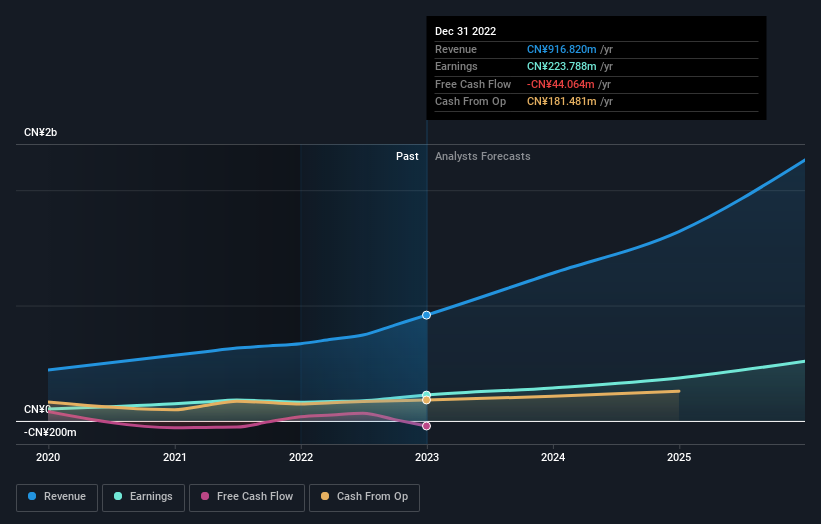This screenshot has width=821, height=524.
Task: Toggle the Free Cash Flow legend button
Action: 247,497
